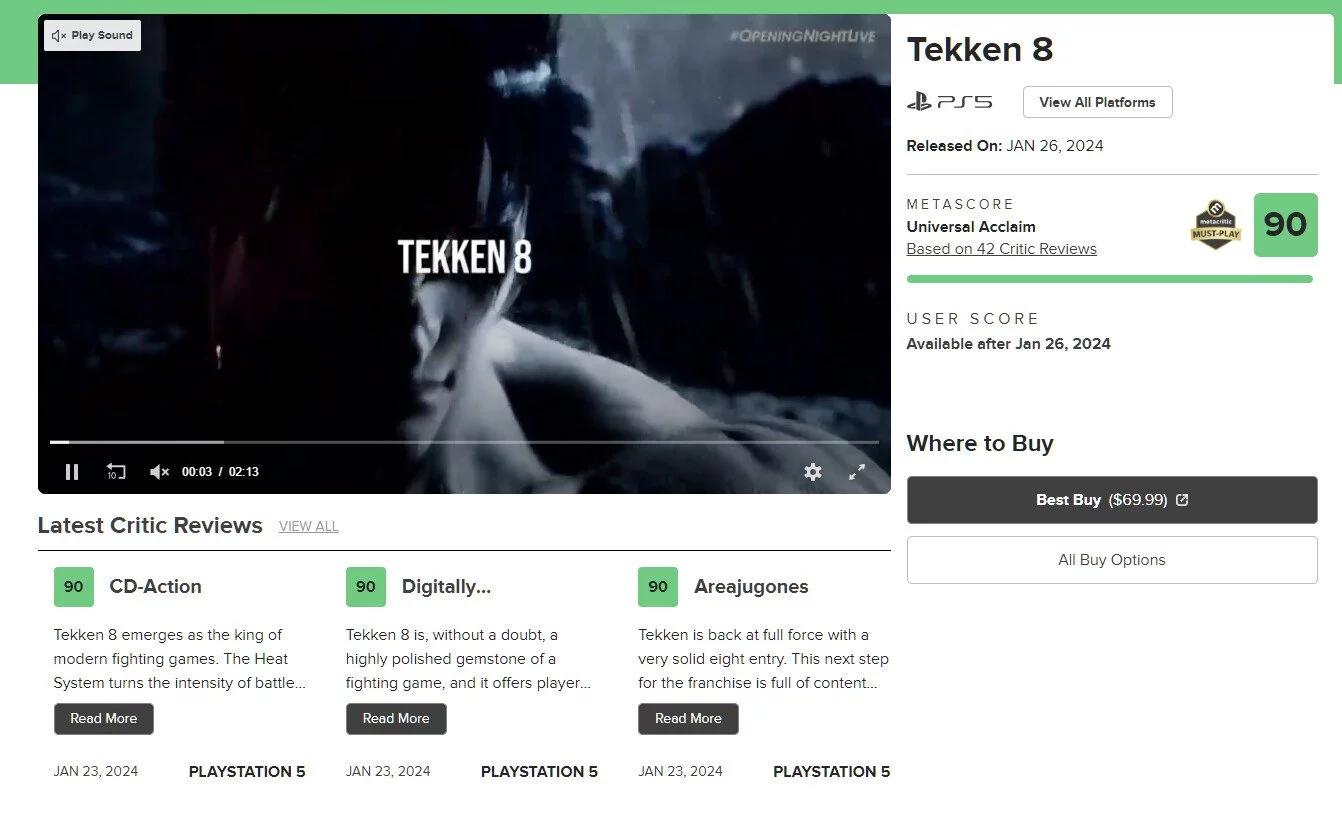Viewport: 1342px width, 819px height.
Task: Open the View All Platforms list
Action: click(x=1097, y=102)
